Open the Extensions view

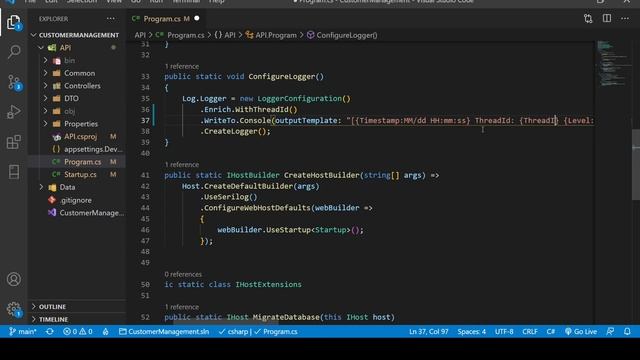[14, 142]
